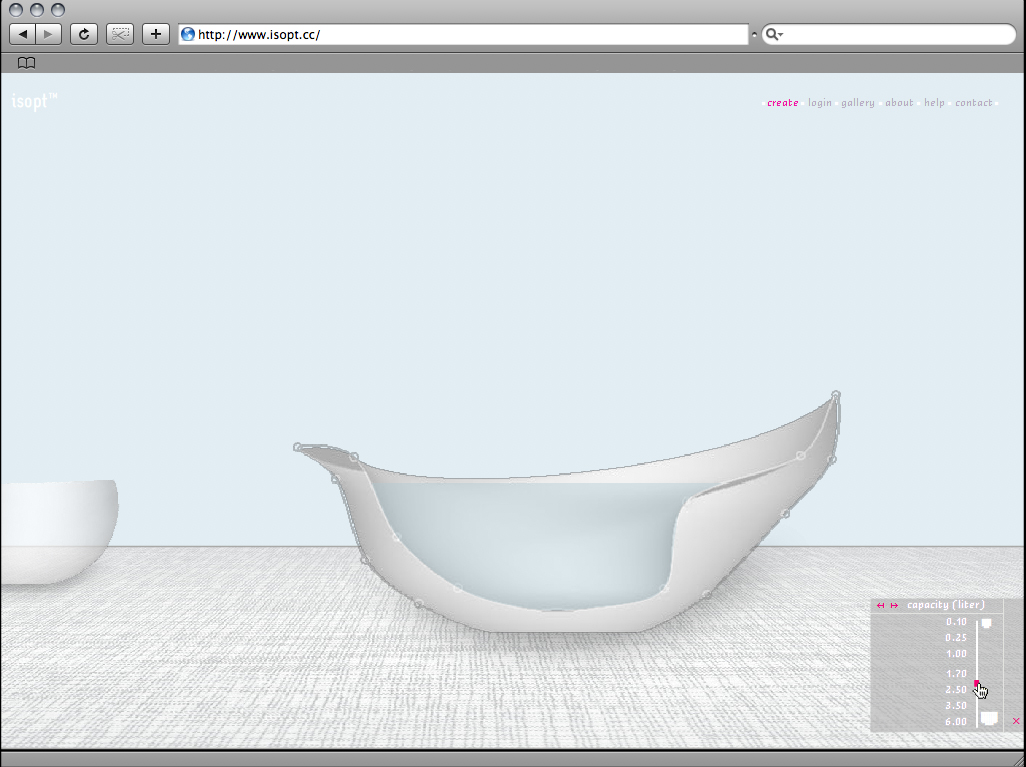
Task: Go forward with the browser forward arrow
Action: (x=48, y=34)
